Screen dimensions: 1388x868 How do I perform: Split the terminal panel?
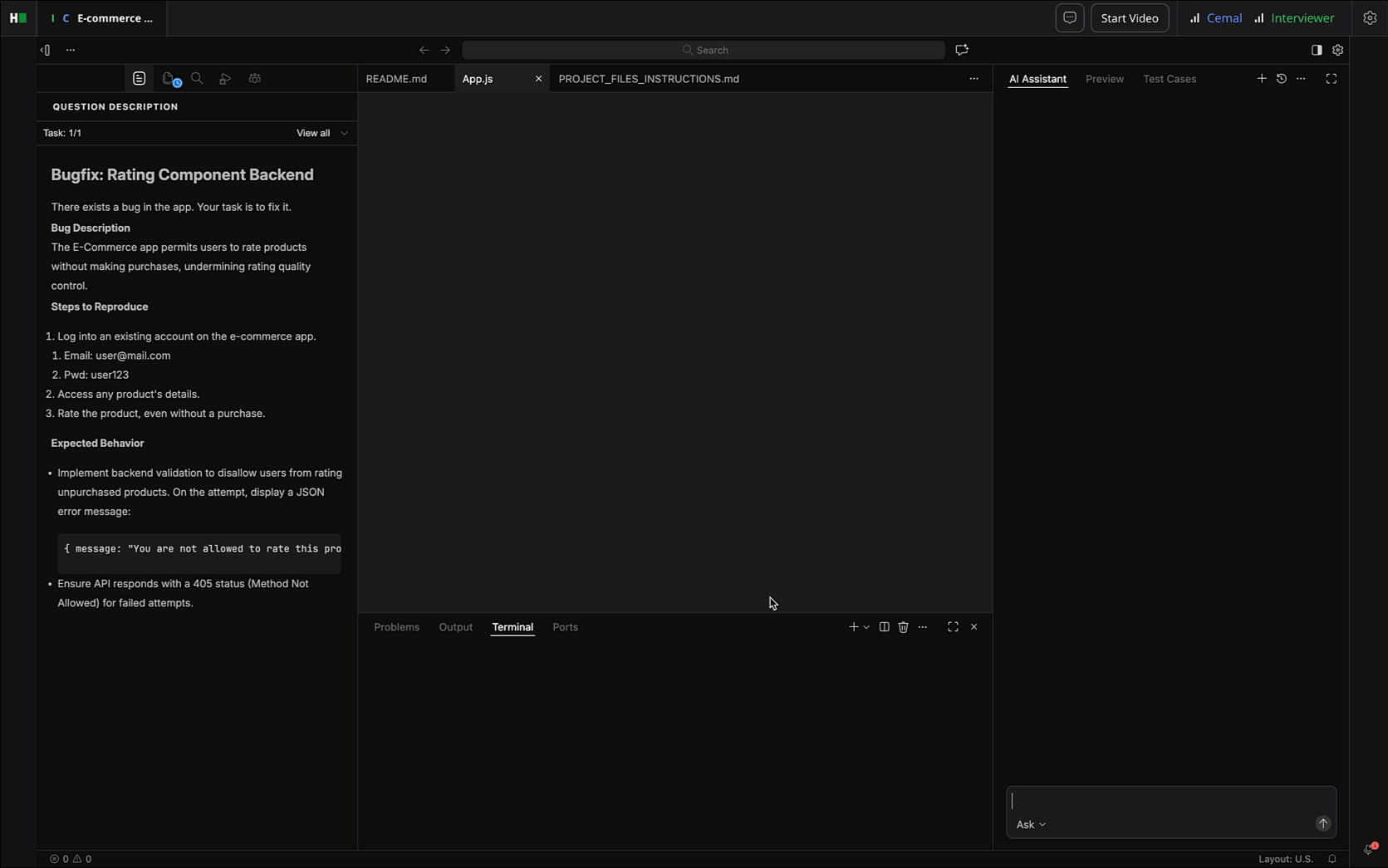point(884,627)
